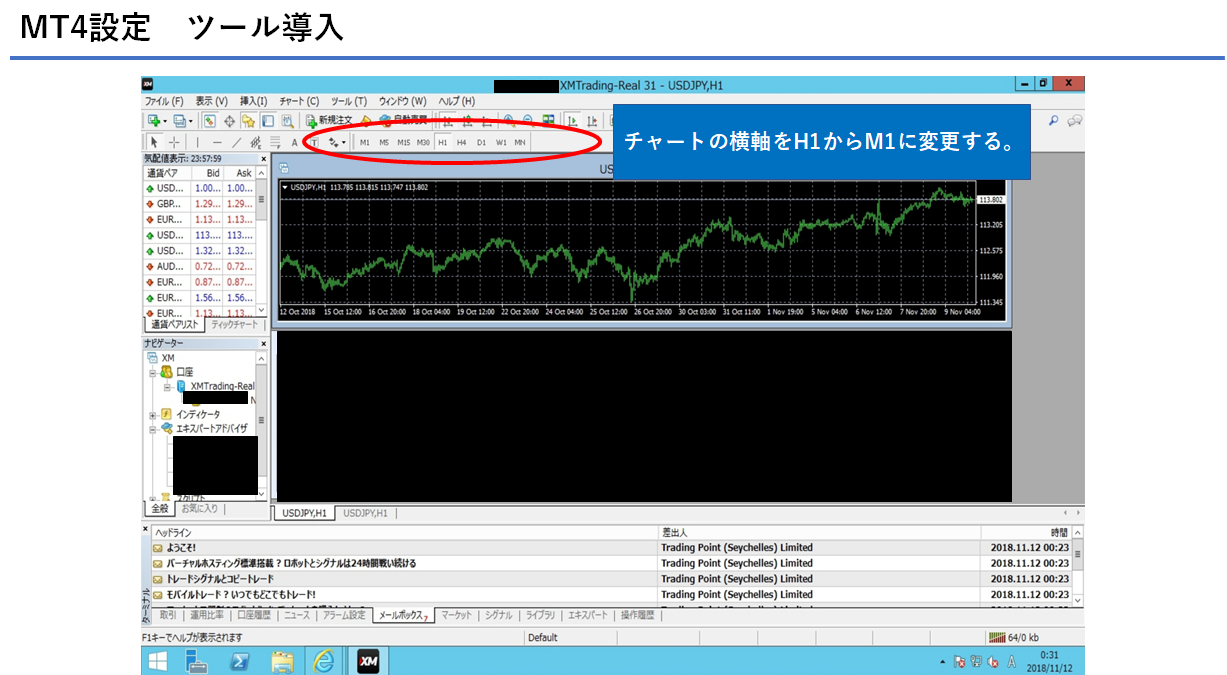
Task: Expand the インディケータ node in Navigator
Action: [153, 415]
